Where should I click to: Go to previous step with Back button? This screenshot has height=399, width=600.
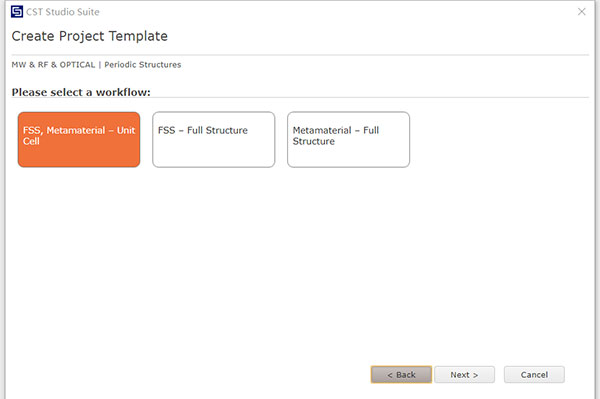[401, 375]
